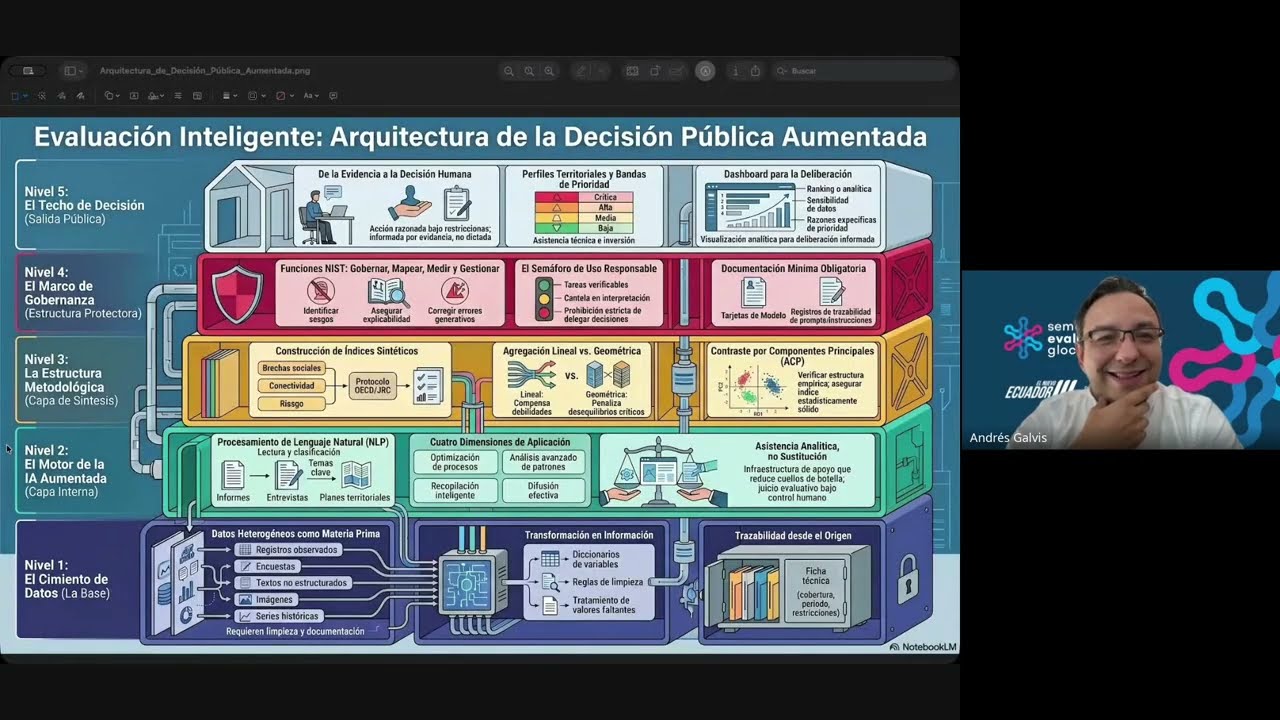The width and height of the screenshot is (1280, 720).
Task: Click 'Tarjetas de Modelo' document icon
Action: tap(754, 292)
